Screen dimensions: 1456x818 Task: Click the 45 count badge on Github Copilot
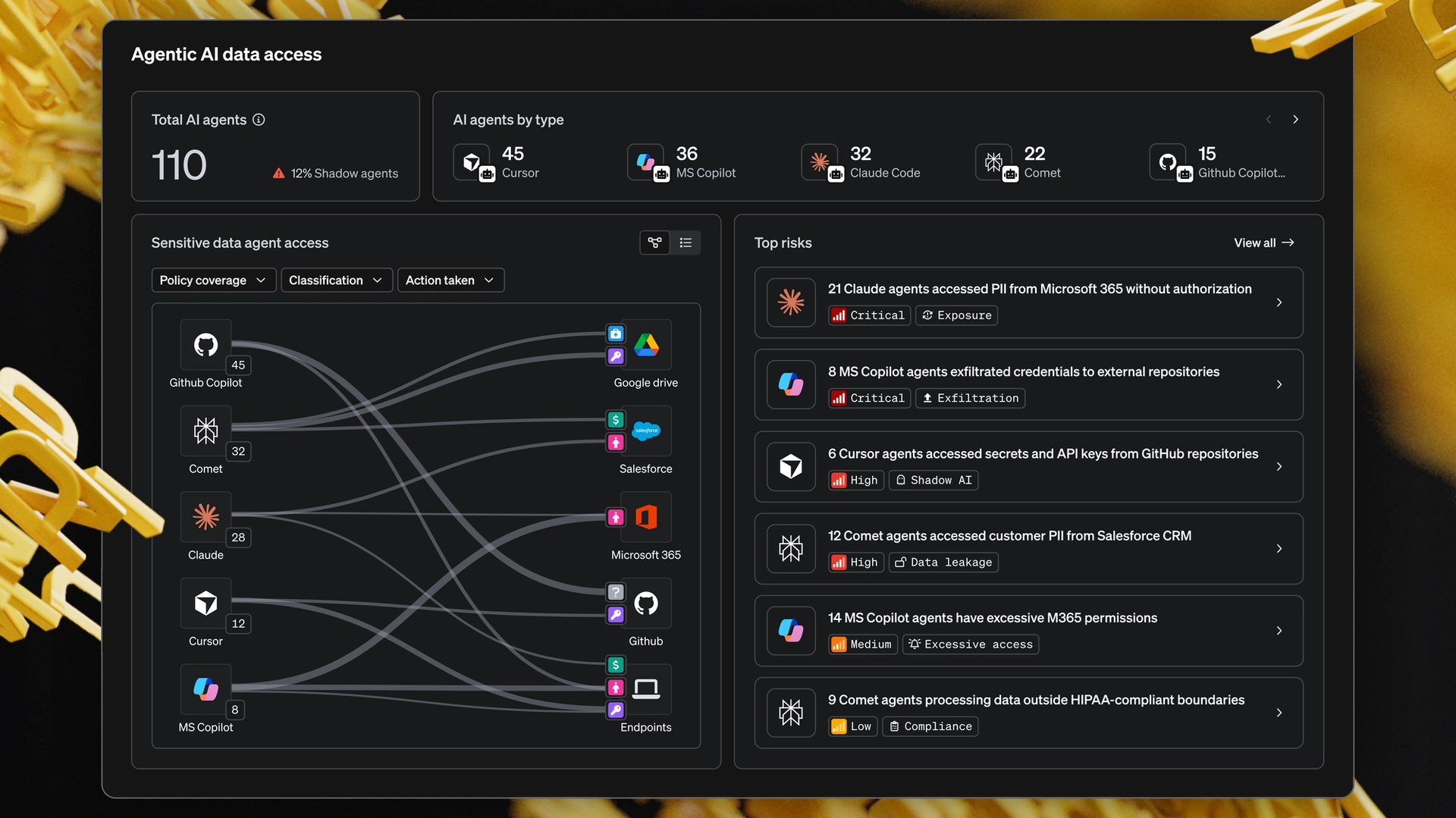[x=238, y=365]
